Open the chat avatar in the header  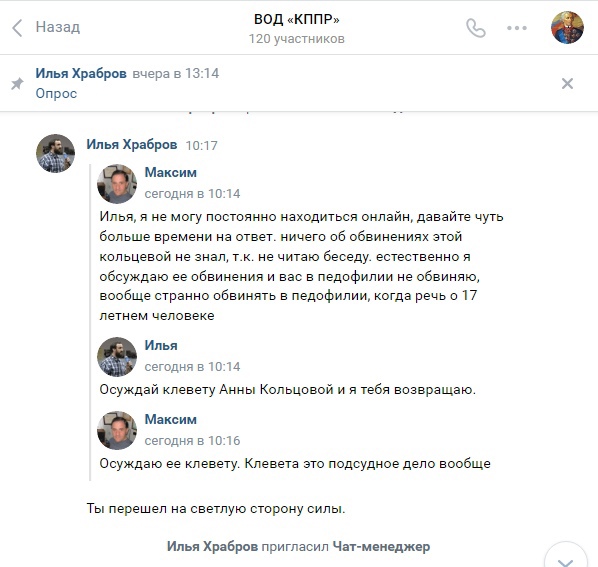click(x=567, y=27)
